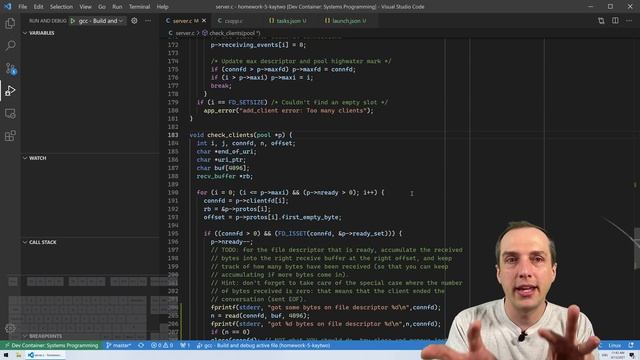Split the editor to the right
Screen dimensions: 640x360
615,21
